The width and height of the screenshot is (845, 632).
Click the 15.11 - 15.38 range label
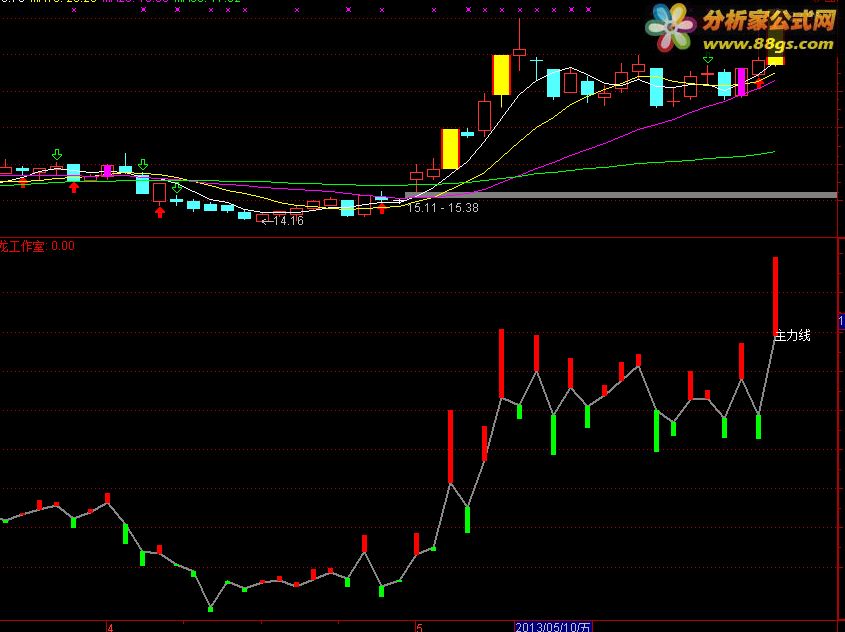[443, 207]
